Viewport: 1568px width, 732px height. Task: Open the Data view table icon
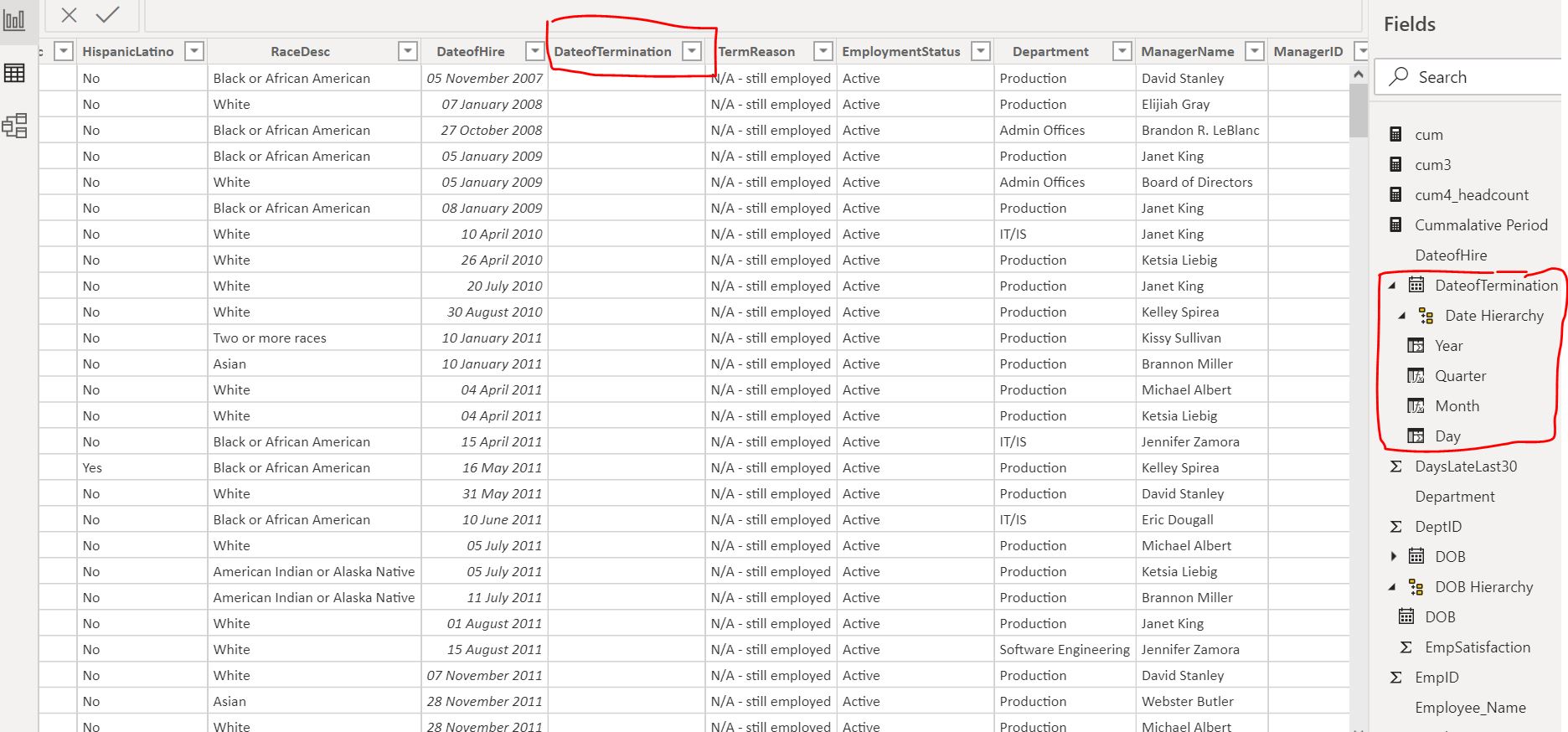(14, 73)
